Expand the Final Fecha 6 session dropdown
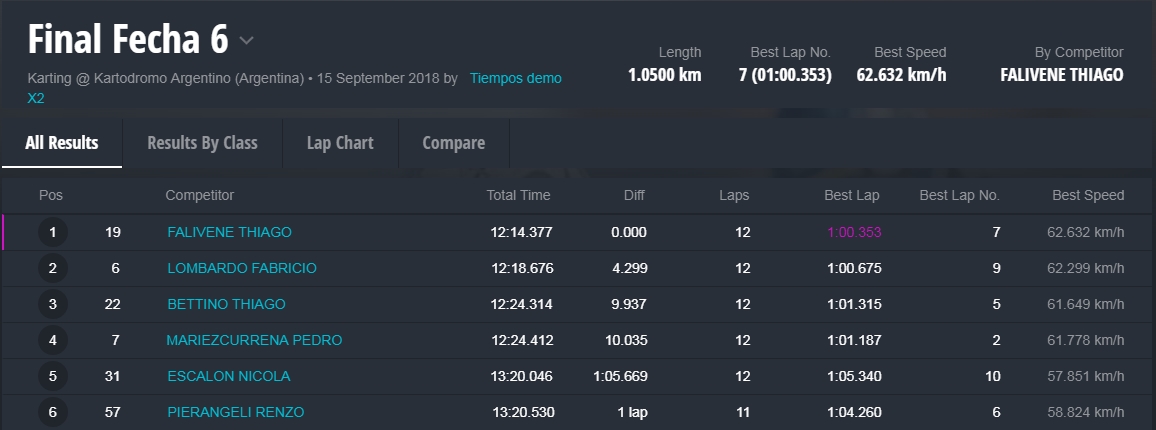This screenshot has height=430, width=1156. pyautogui.click(x=246, y=41)
